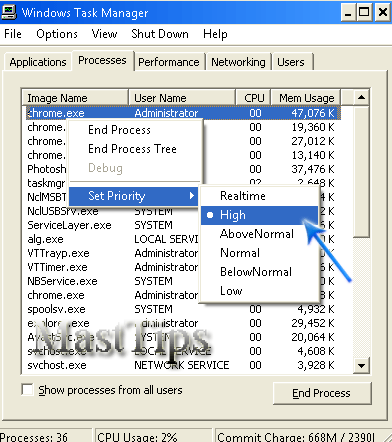
Task: Sort by Image Name column header
Action: coord(75,98)
